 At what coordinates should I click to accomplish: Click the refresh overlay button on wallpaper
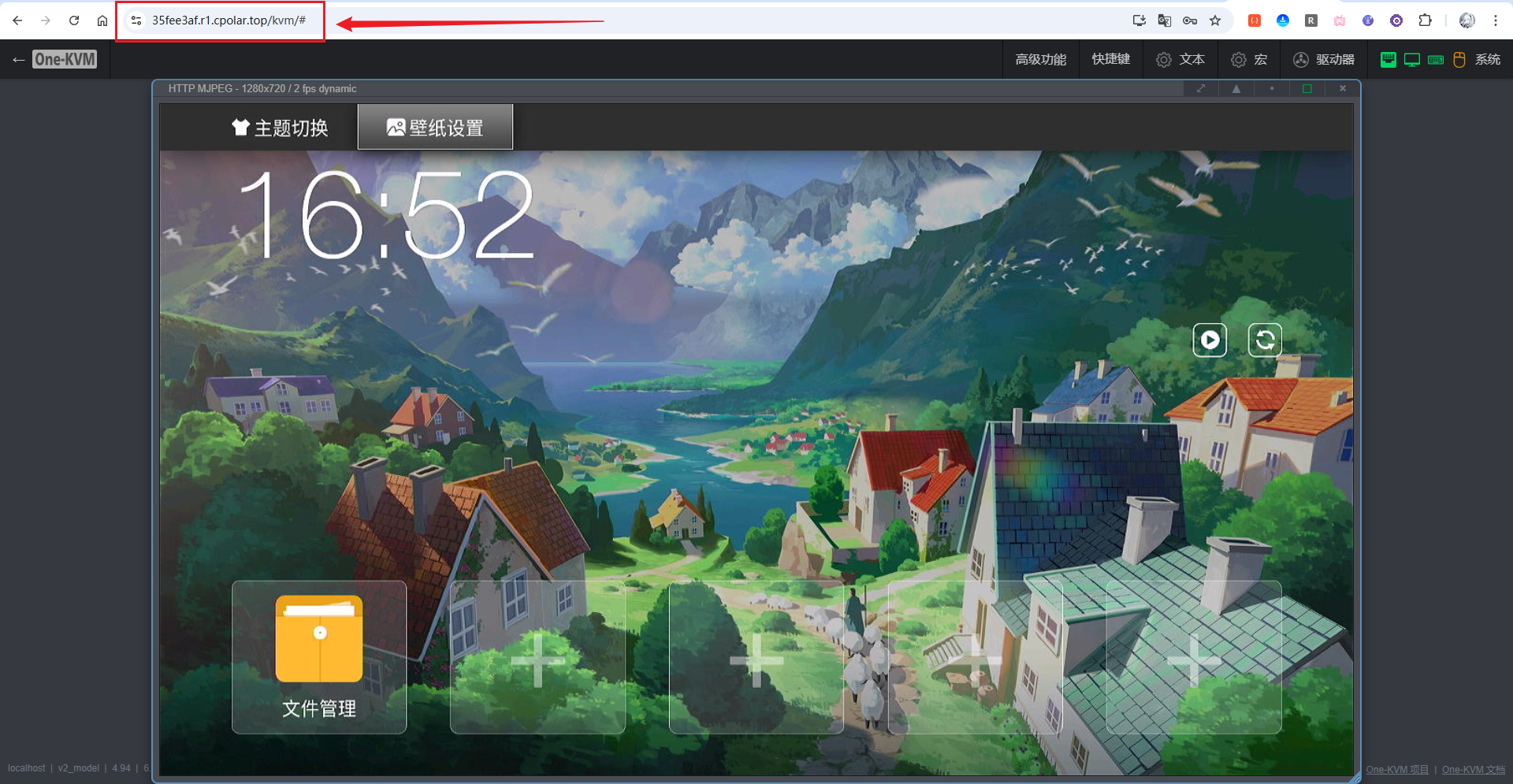point(1265,340)
